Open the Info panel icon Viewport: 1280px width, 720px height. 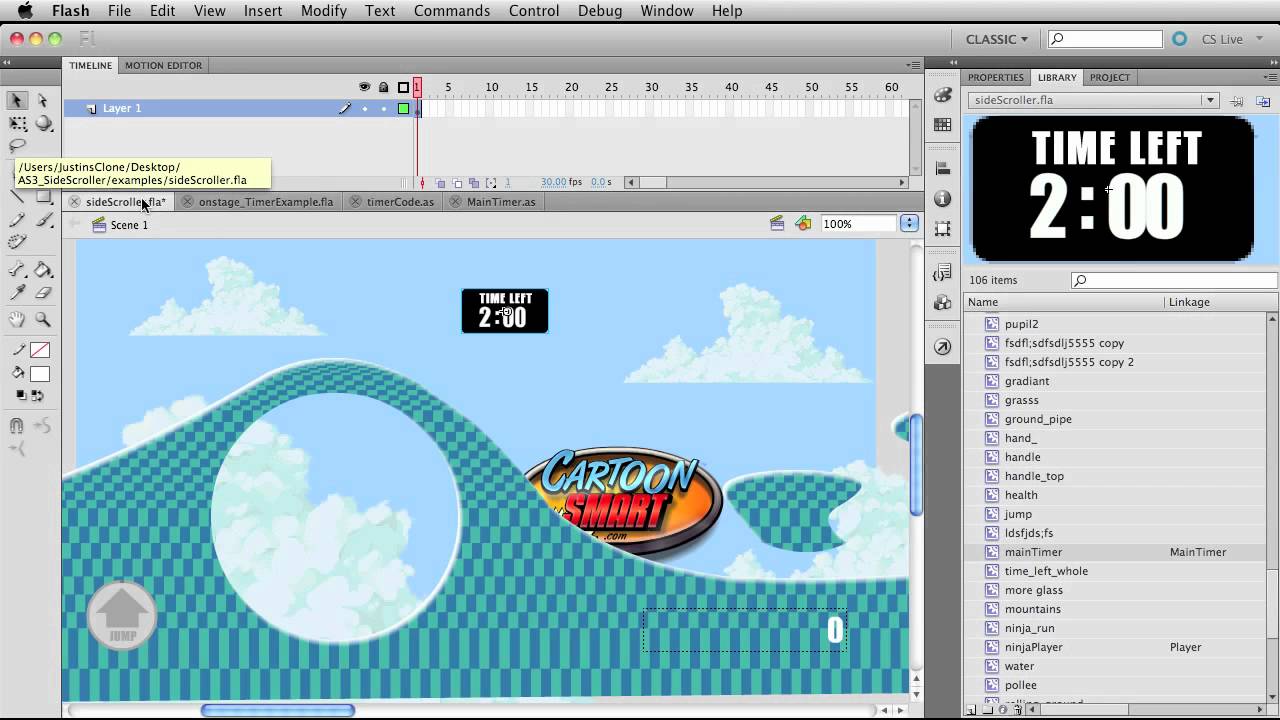pos(942,199)
